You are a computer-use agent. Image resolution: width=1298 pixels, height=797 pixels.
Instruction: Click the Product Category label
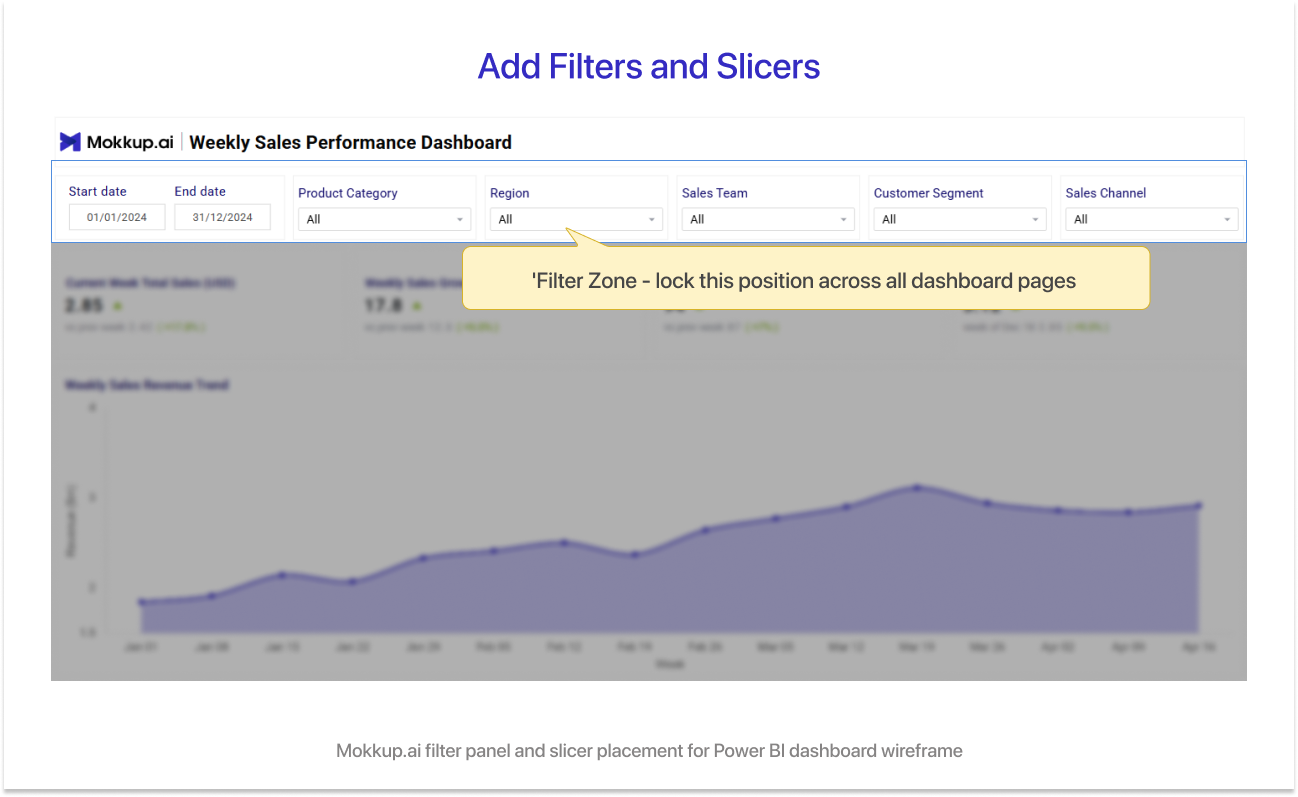point(348,193)
